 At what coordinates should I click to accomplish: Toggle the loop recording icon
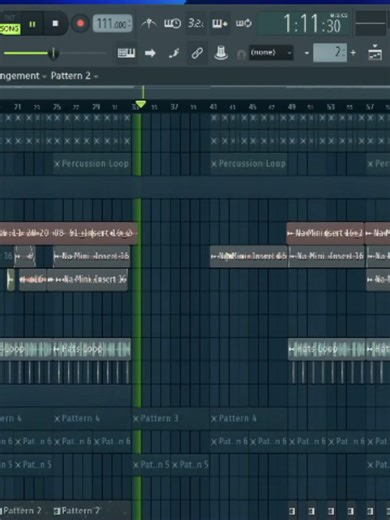coord(244,23)
